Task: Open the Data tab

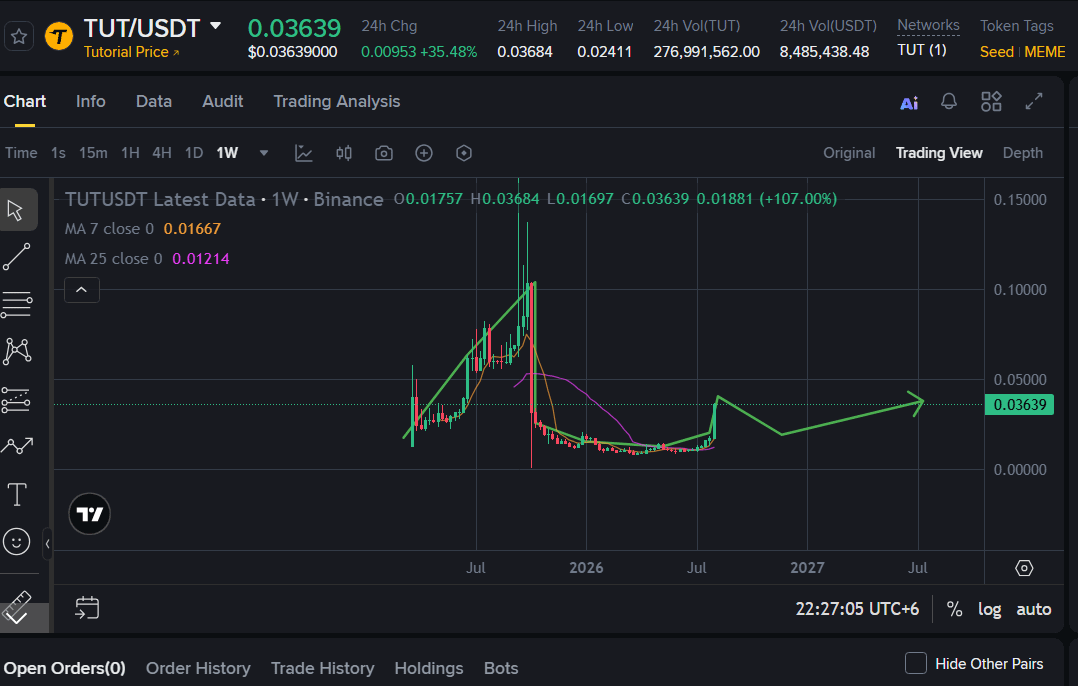Action: pyautogui.click(x=154, y=101)
